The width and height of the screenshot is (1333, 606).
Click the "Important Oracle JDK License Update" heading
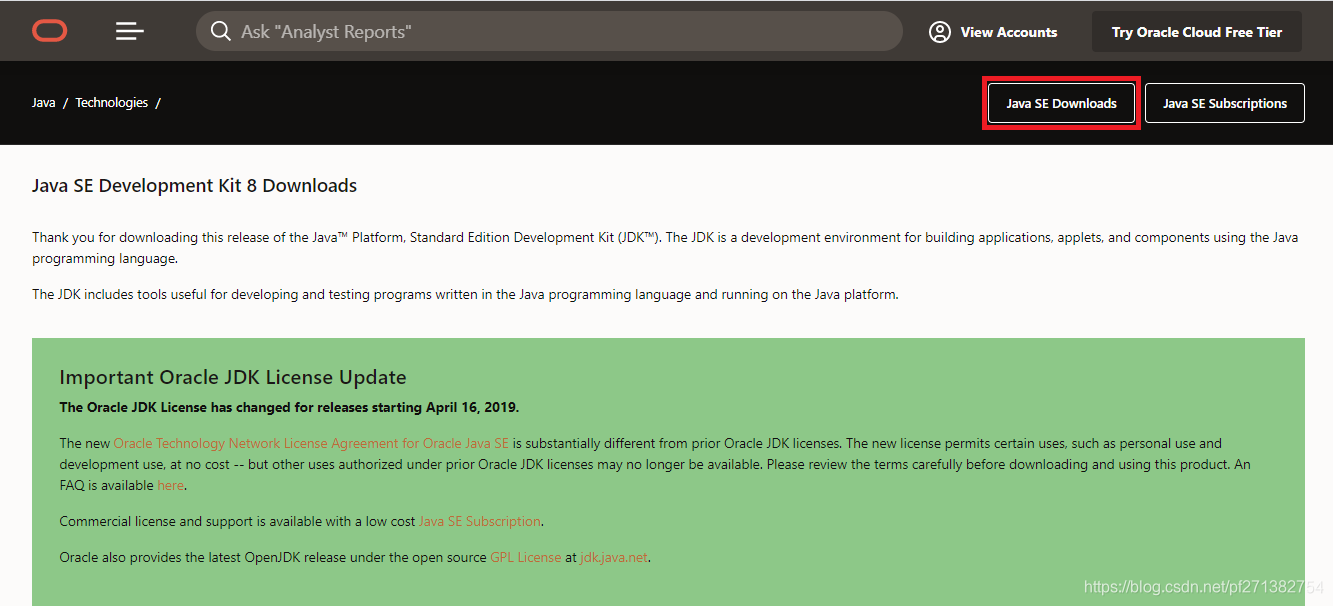[233, 377]
